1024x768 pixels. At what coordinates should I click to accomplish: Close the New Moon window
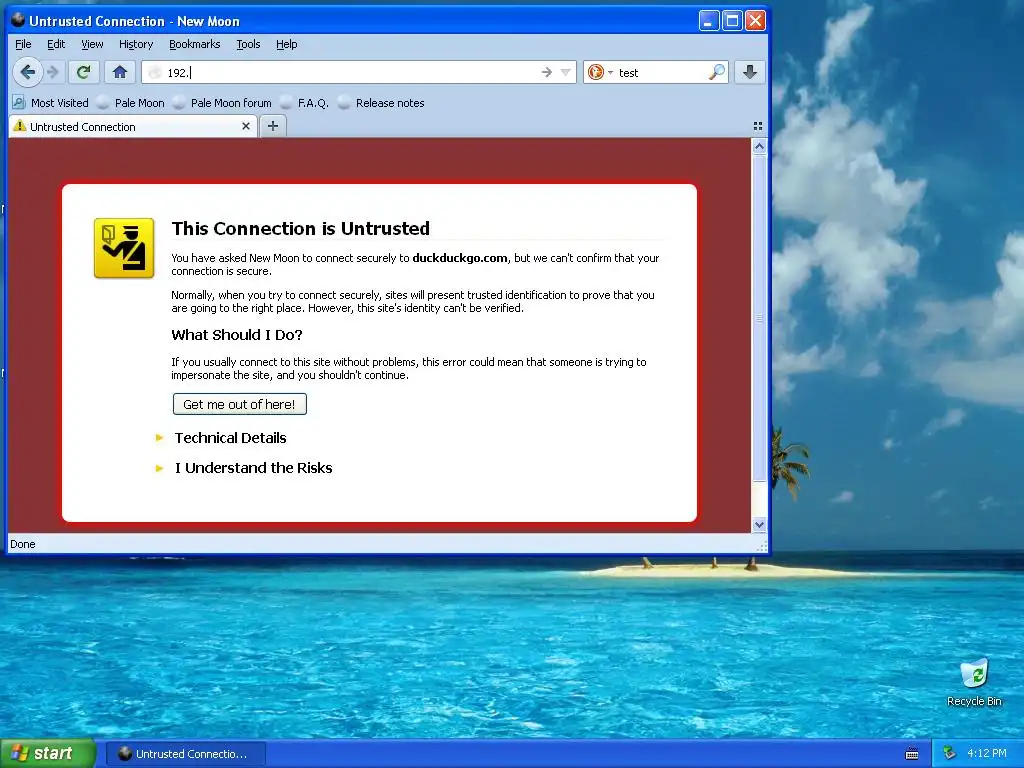coord(755,21)
